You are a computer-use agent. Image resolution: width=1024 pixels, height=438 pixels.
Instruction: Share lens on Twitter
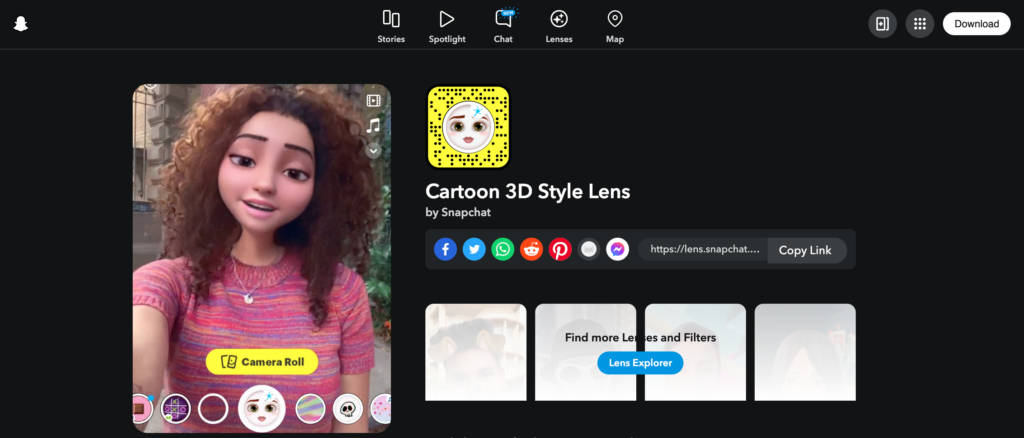(x=474, y=250)
